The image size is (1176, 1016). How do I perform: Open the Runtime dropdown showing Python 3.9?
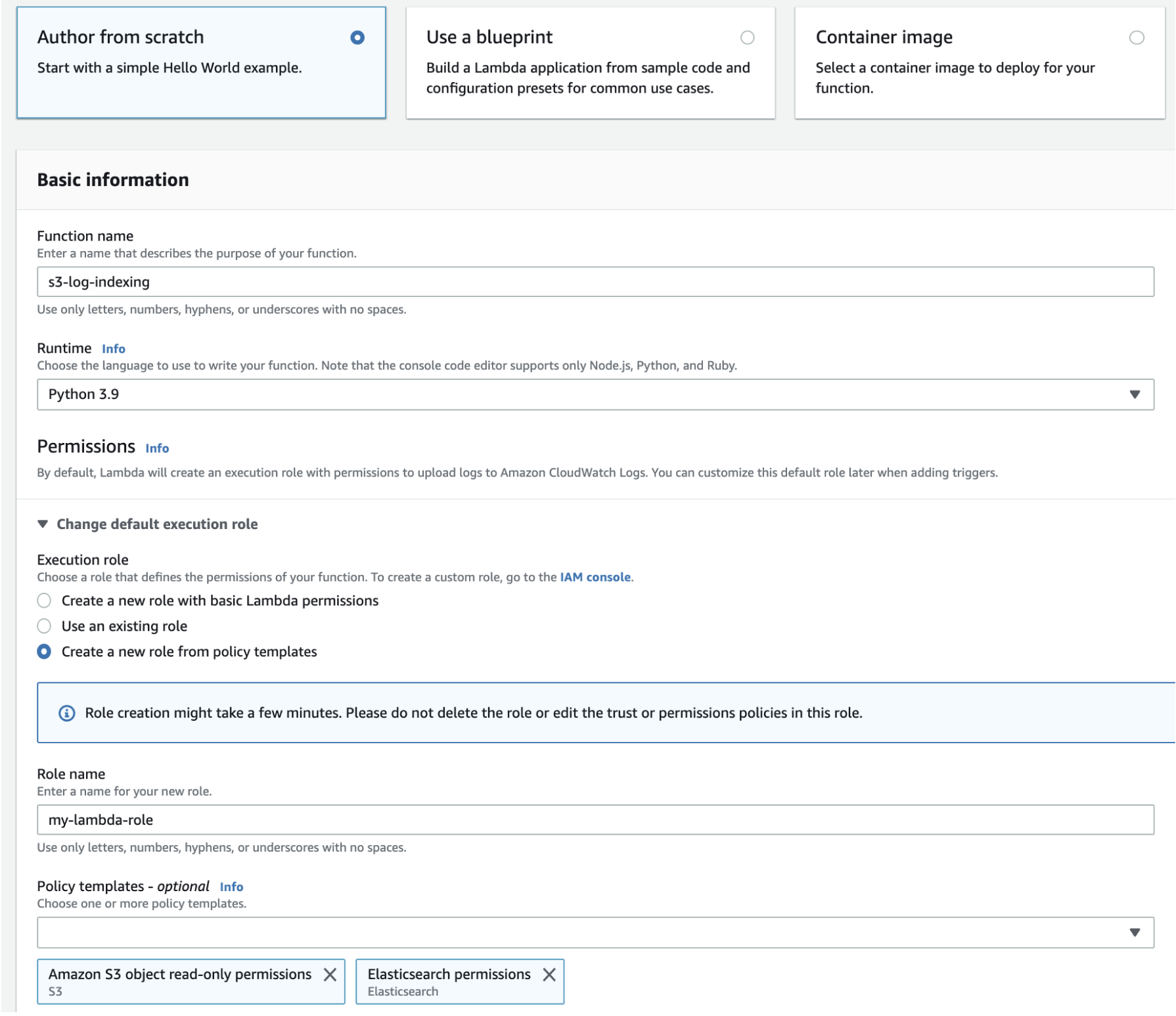pos(595,394)
